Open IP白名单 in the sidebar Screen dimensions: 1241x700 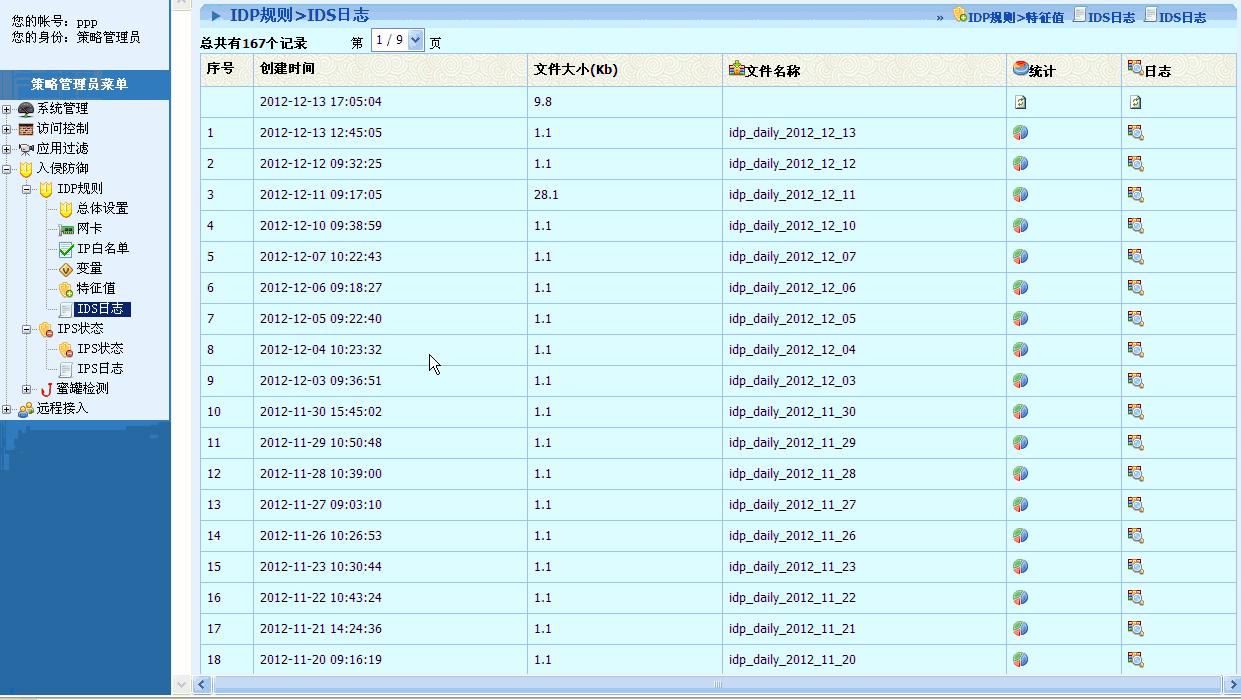tap(103, 249)
